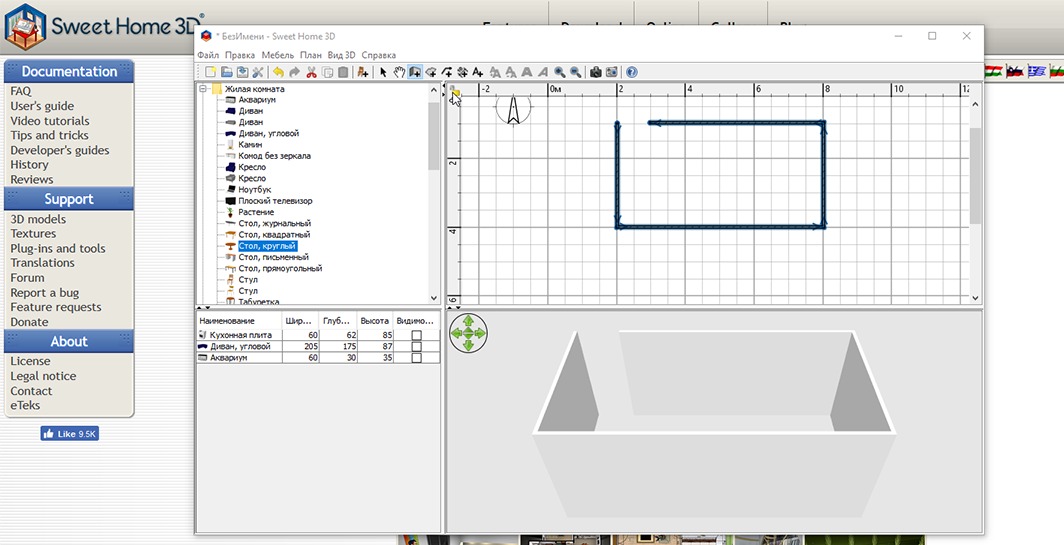Open the Вид 3D menu
Viewport: 1064px width, 545px height.
pos(341,55)
